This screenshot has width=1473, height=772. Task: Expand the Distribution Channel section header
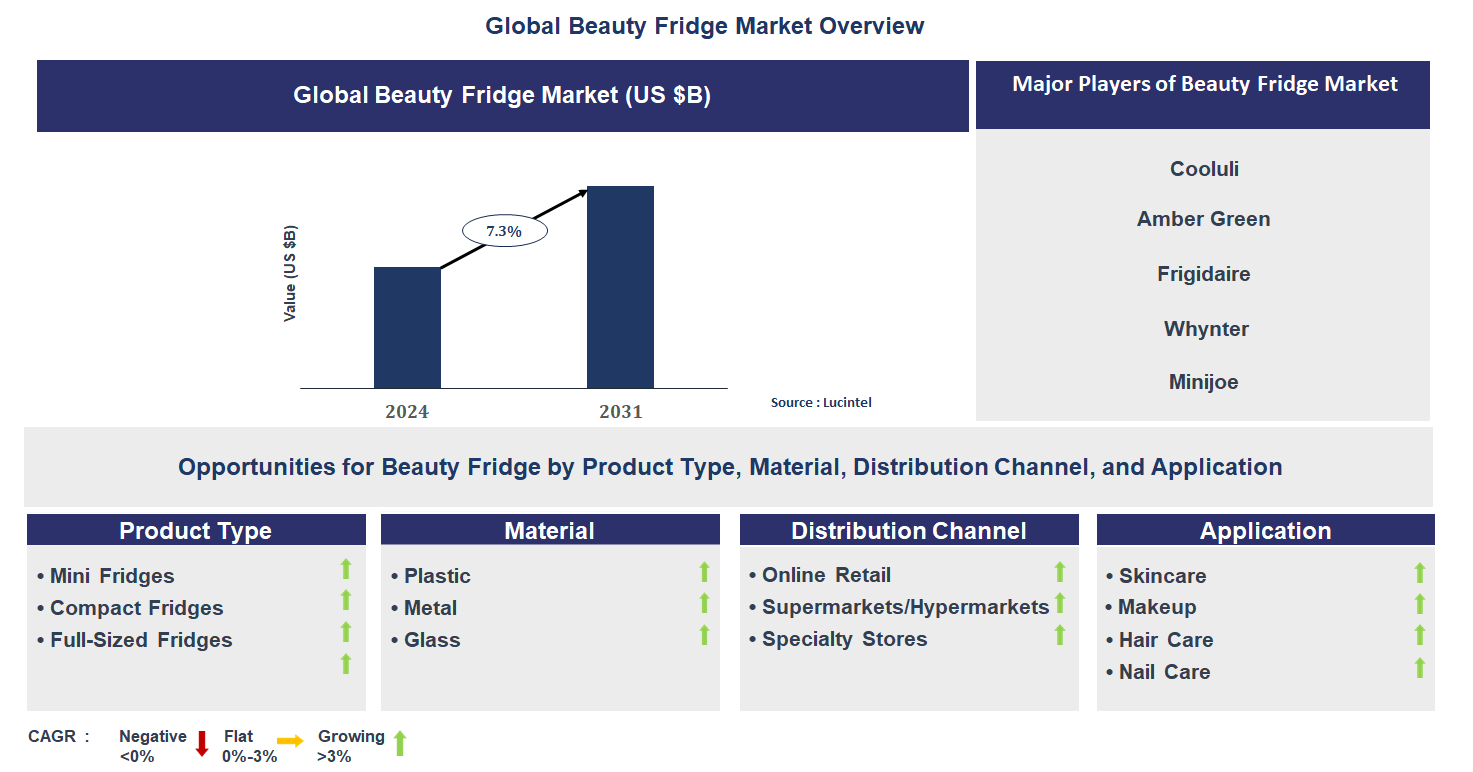[x=908, y=530]
